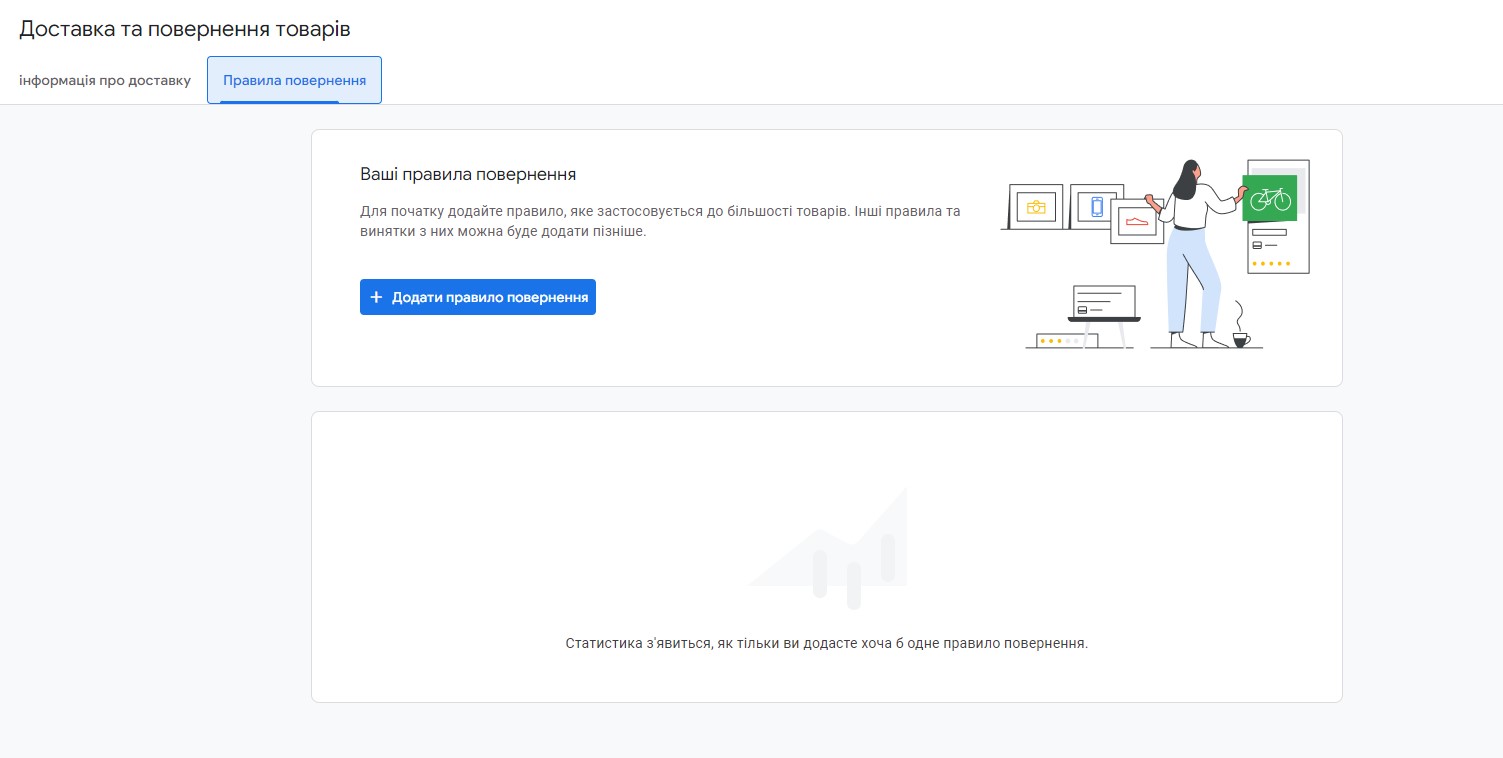The height and width of the screenshot is (758, 1503).
Task: Click the green bicycle card
Action: click(x=1269, y=198)
